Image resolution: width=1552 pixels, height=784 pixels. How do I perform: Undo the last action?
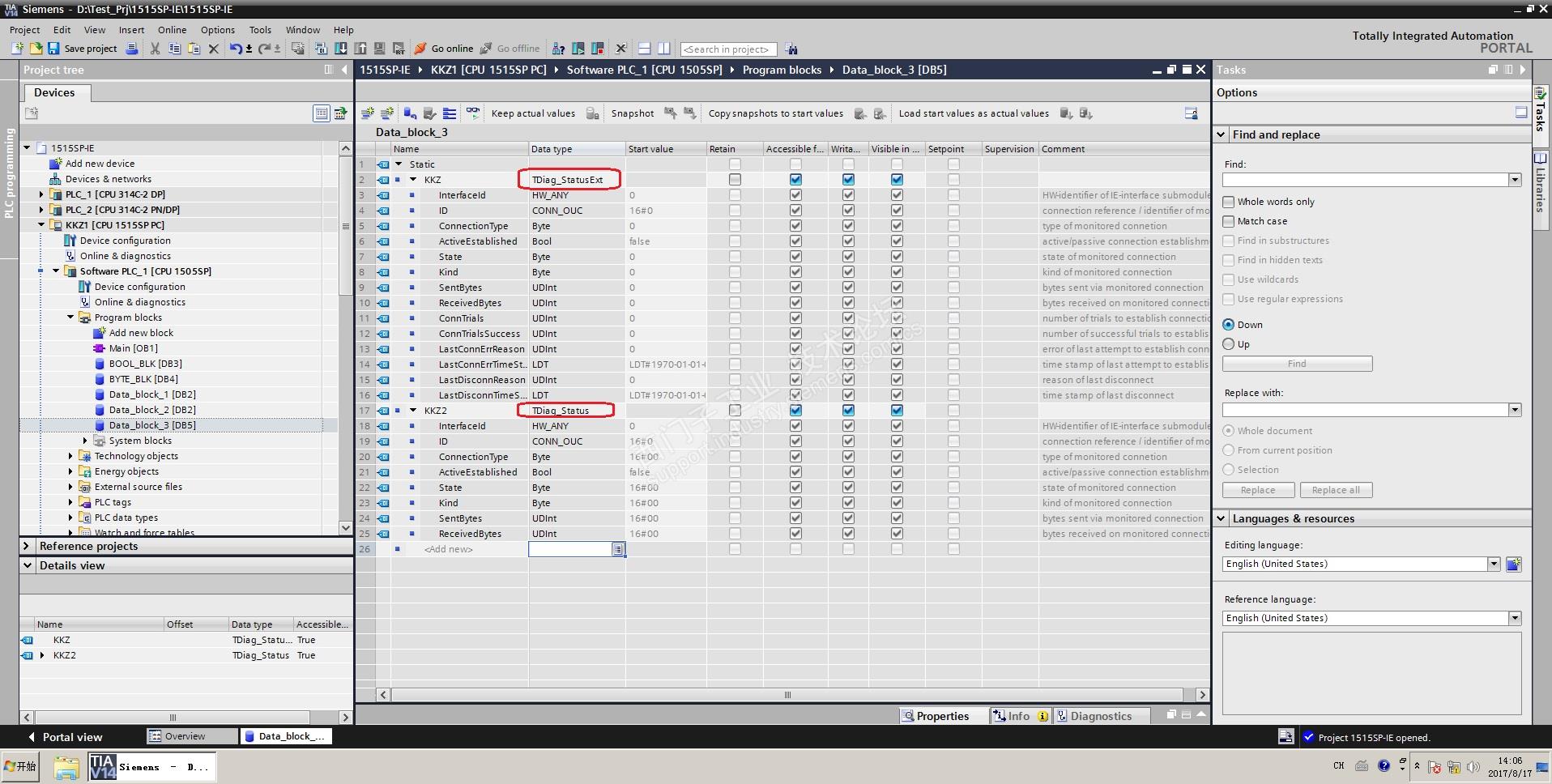click(x=235, y=49)
